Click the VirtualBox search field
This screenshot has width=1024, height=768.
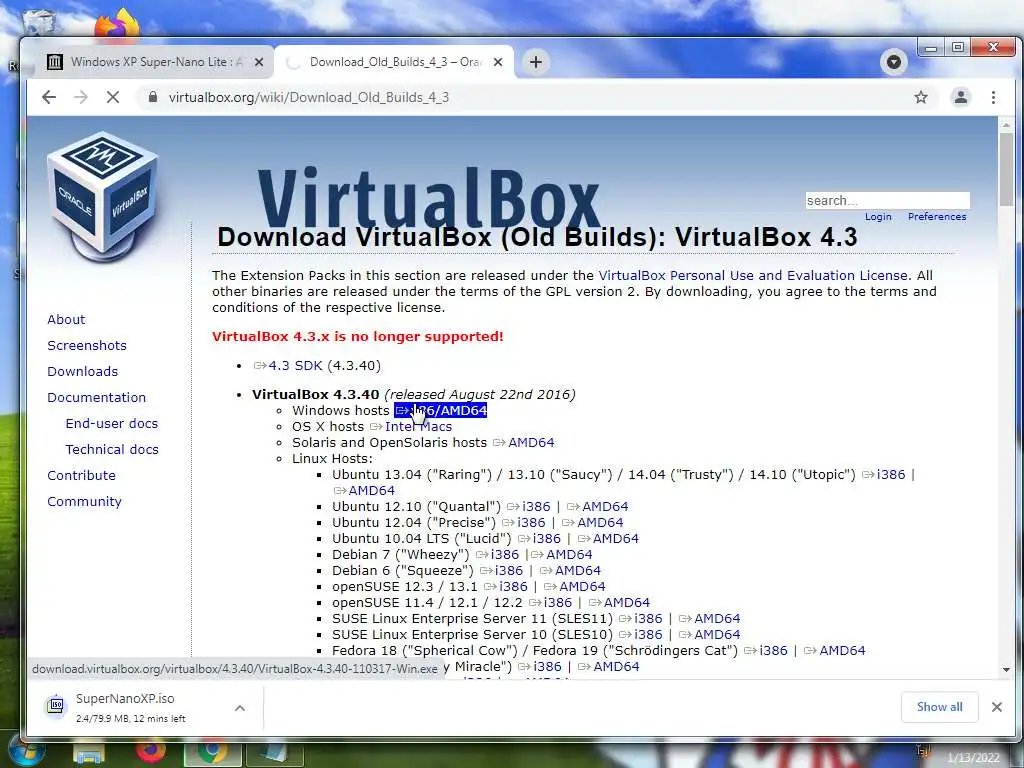(x=888, y=200)
